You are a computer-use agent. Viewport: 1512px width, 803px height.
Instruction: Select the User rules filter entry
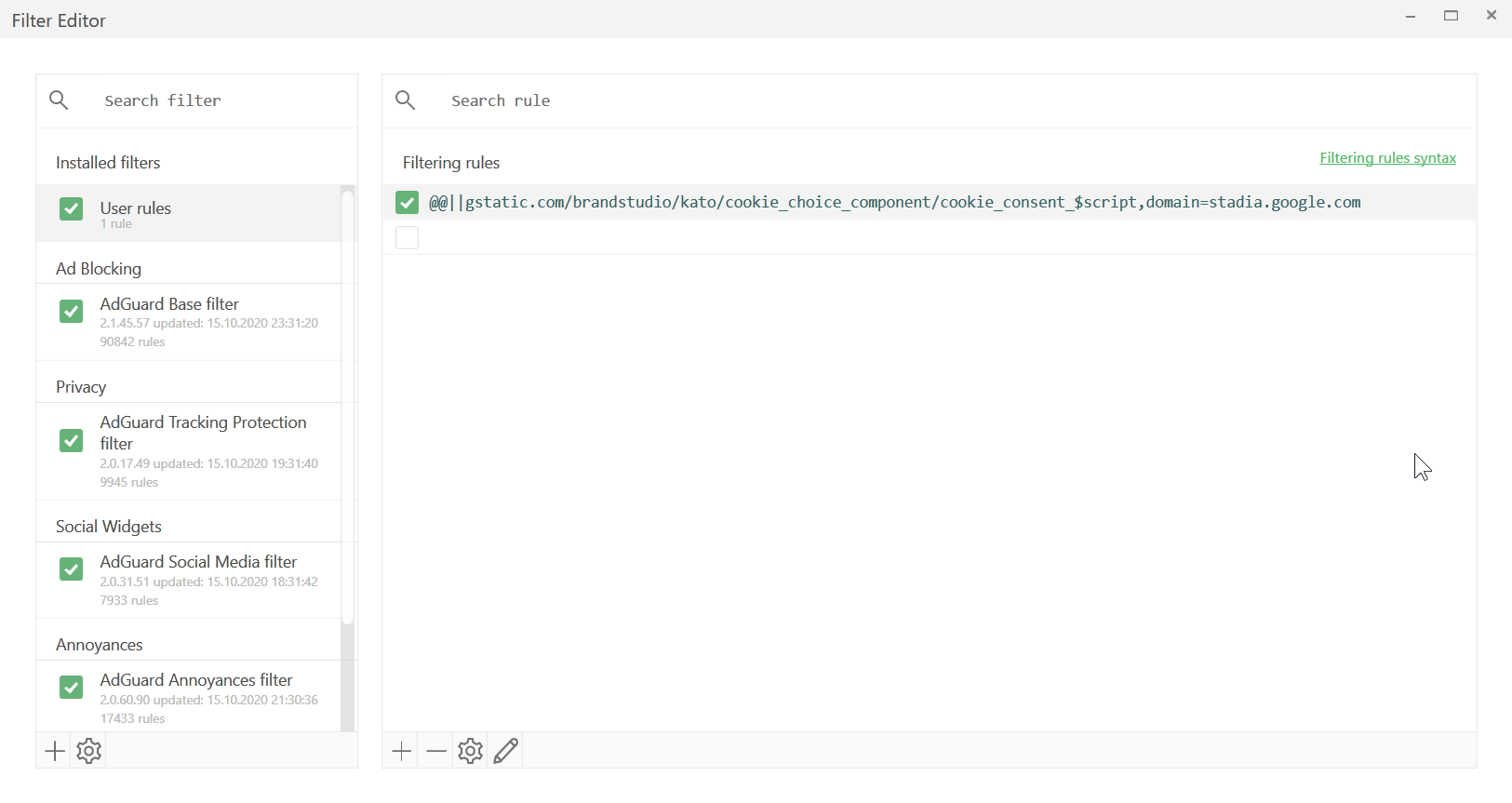pyautogui.click(x=188, y=214)
